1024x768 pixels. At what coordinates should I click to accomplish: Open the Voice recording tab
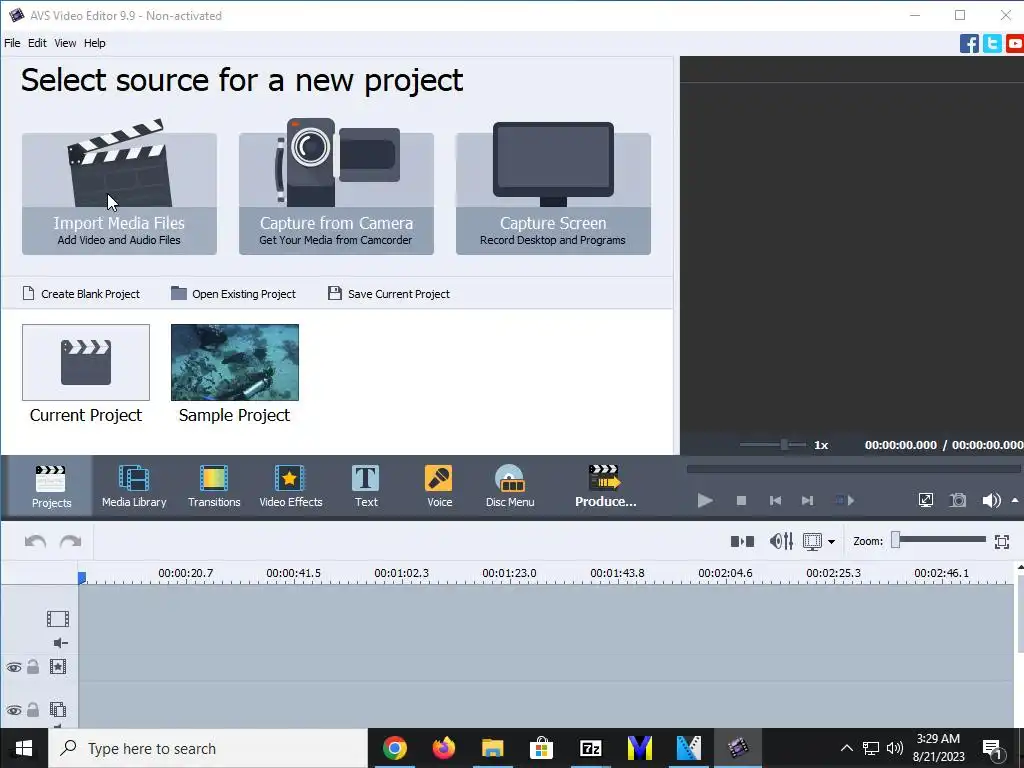pos(439,487)
